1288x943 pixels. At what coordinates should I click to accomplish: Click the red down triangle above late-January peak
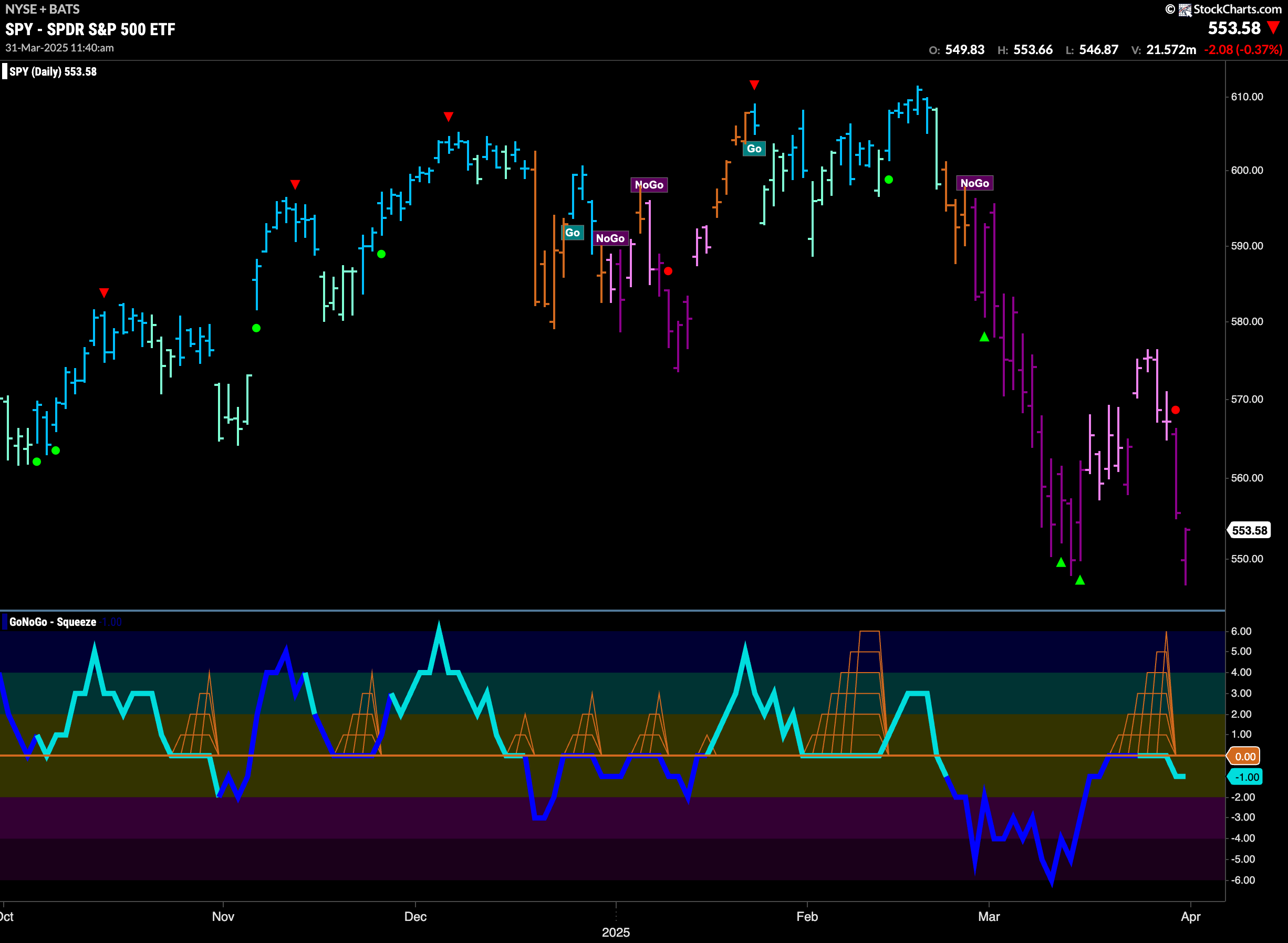tap(754, 85)
